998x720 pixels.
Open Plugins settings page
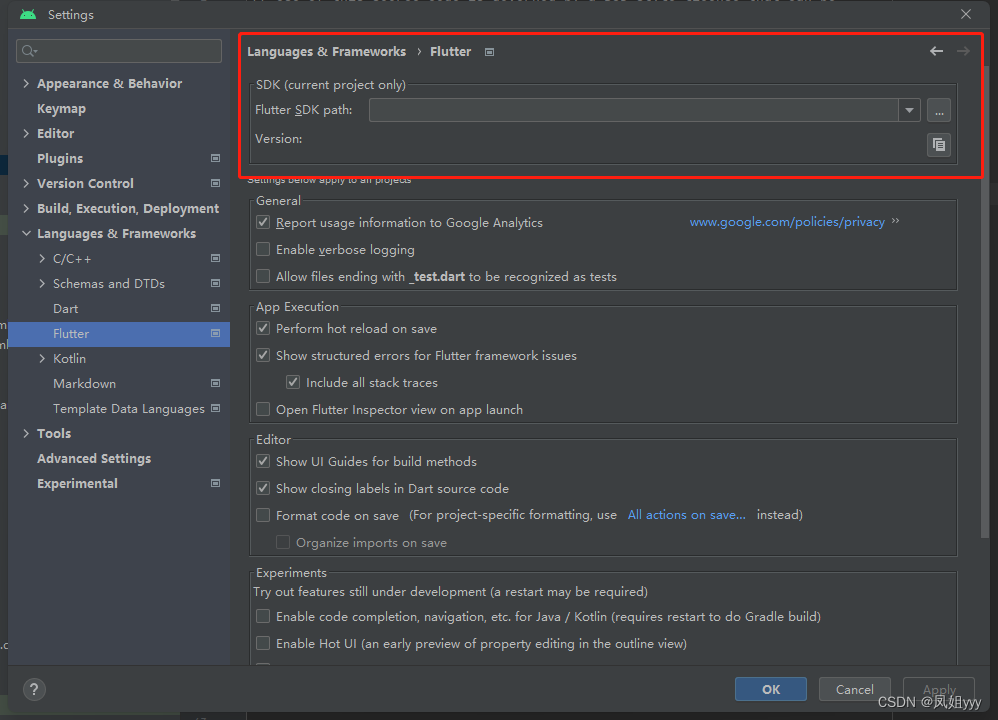pos(60,159)
